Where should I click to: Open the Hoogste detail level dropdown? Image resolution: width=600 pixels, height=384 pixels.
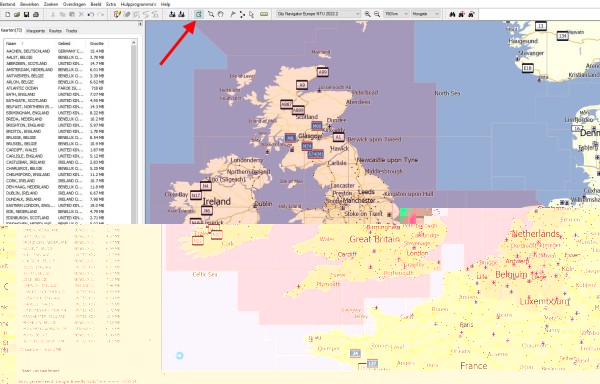(x=426, y=14)
